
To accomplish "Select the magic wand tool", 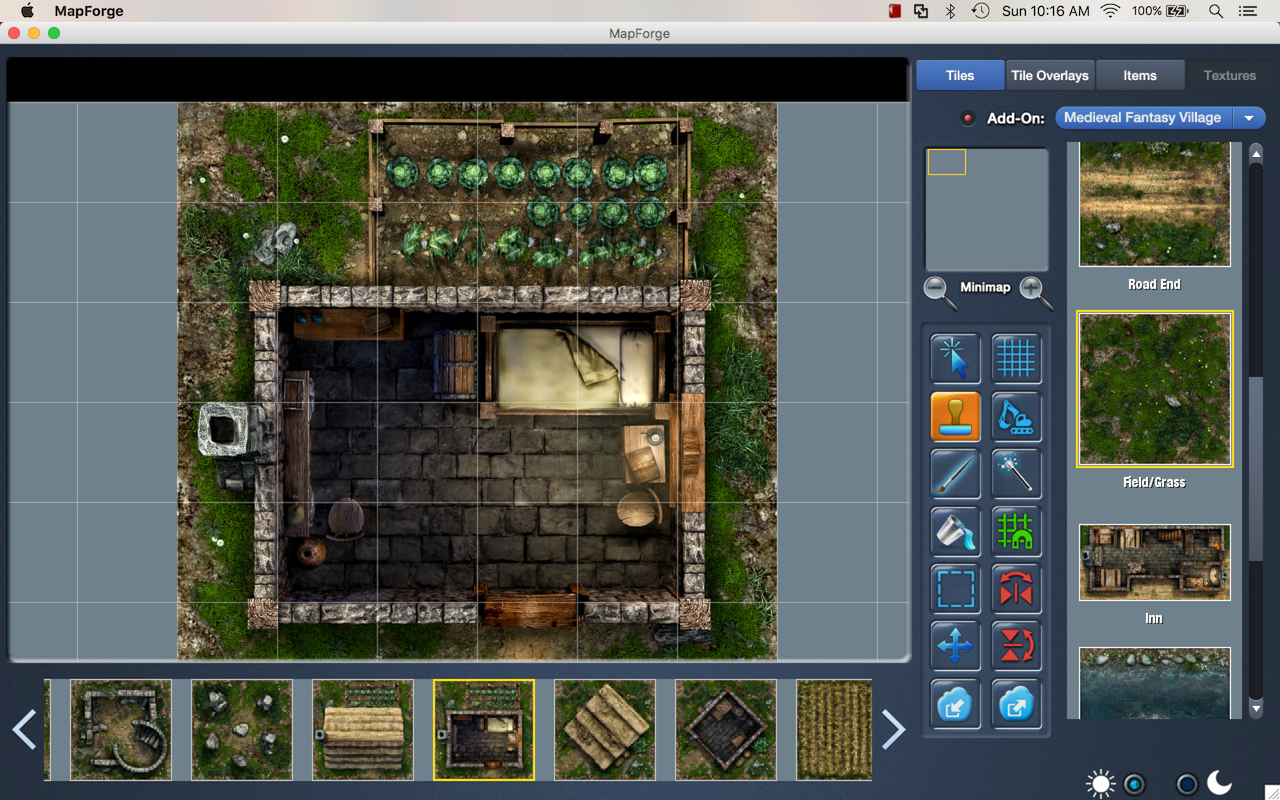I will [1016, 473].
